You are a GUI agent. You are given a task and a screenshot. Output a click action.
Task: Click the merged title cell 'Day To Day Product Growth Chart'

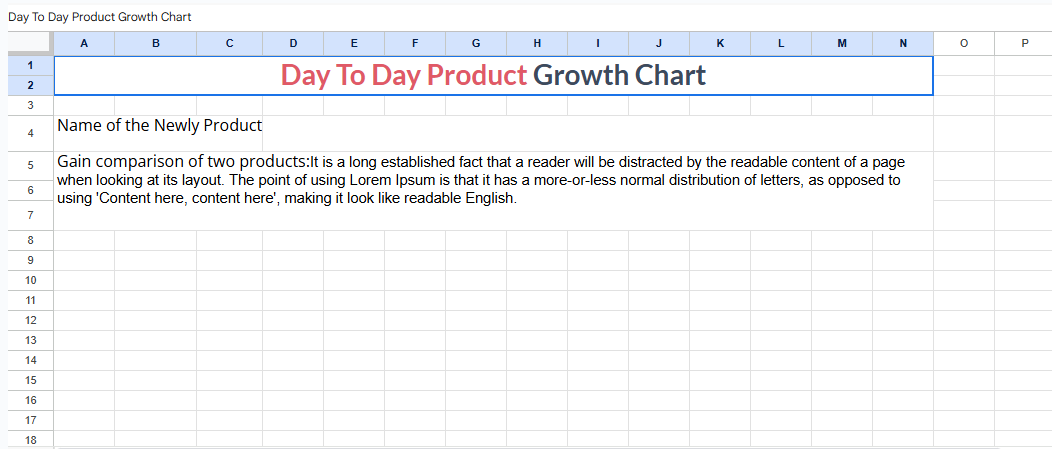coord(493,75)
